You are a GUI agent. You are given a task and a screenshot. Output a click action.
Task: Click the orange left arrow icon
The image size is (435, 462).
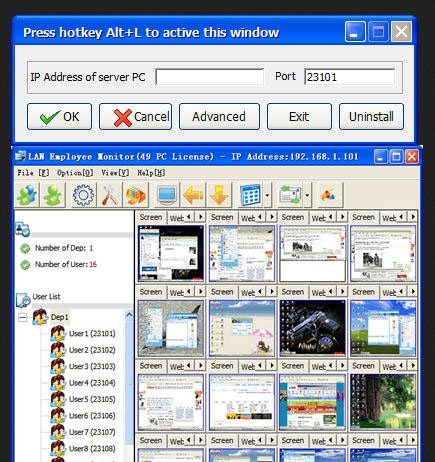coord(193,195)
